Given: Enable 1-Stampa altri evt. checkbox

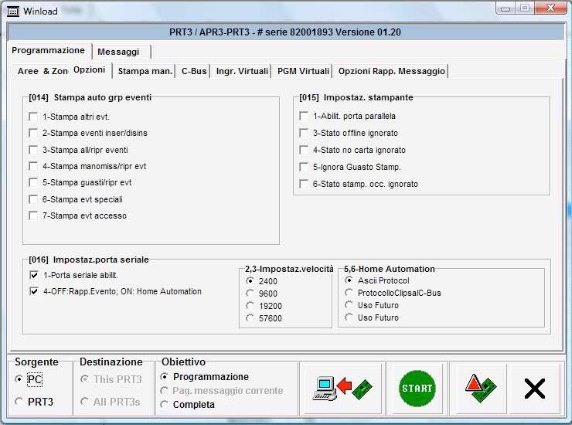Looking at the screenshot, I should [33, 117].
